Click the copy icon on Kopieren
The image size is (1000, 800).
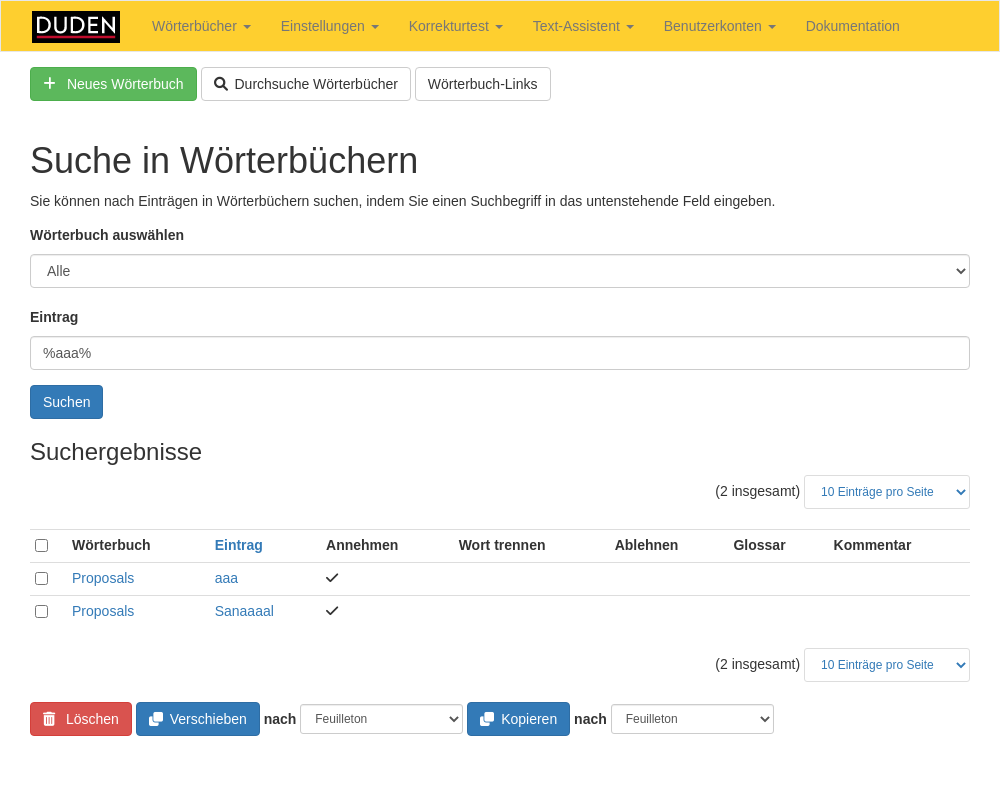coord(487,719)
